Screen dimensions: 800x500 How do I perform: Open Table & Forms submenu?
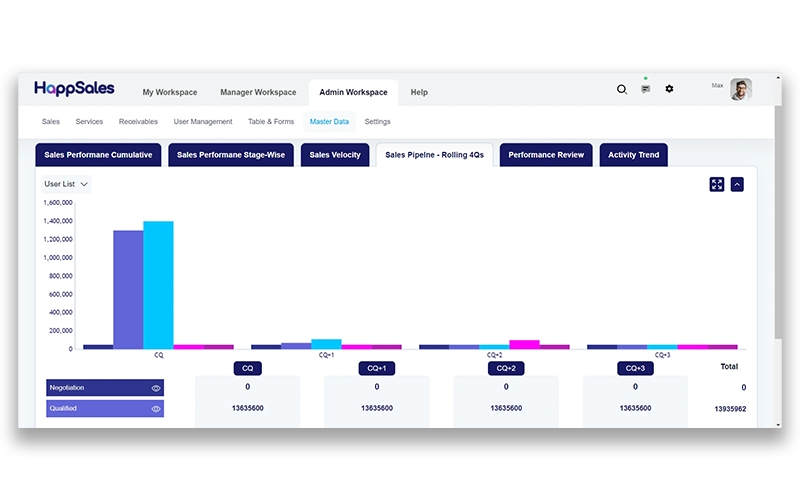tap(271, 122)
